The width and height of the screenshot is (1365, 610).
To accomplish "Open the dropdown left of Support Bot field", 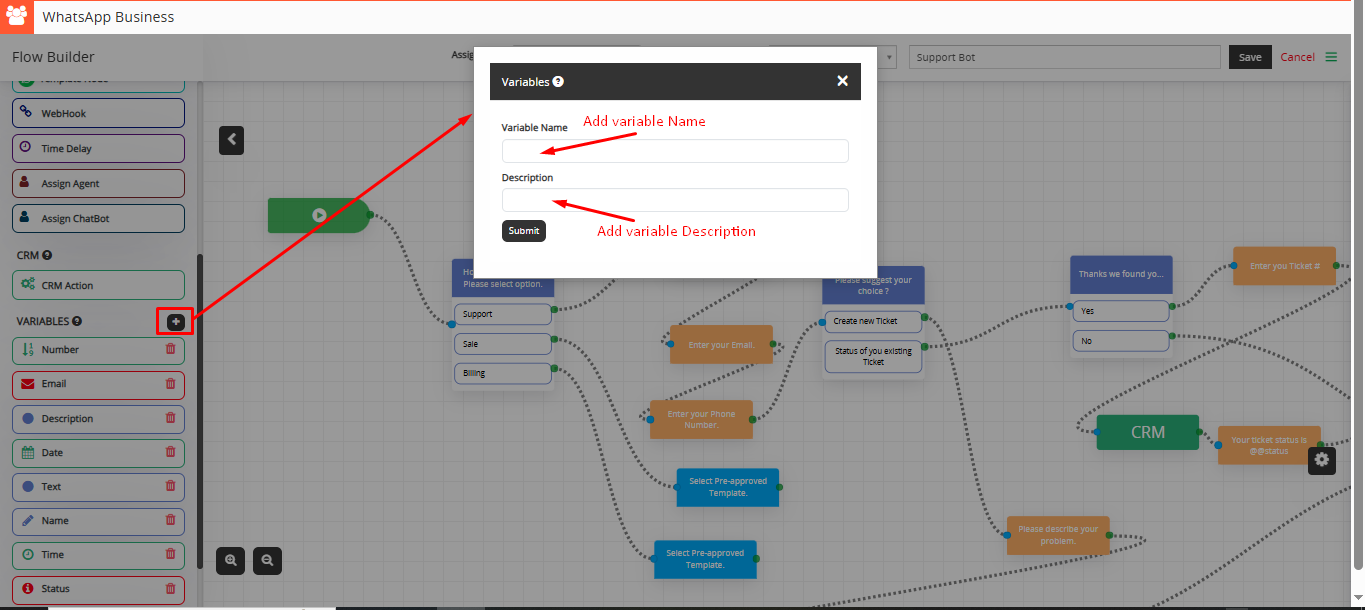I will tap(887, 57).
